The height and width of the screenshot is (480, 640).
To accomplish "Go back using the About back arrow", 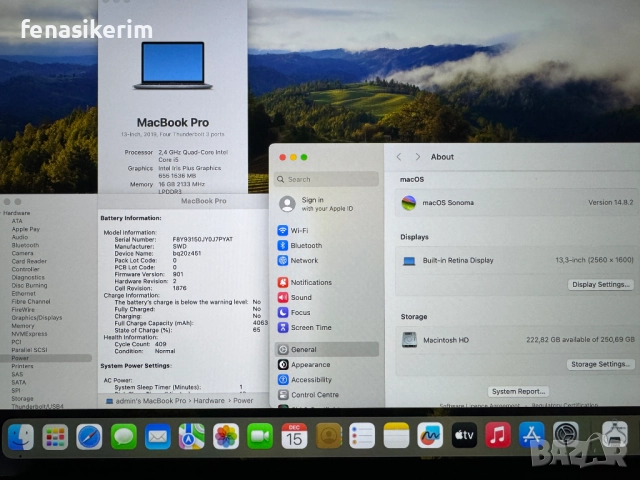I will point(399,157).
